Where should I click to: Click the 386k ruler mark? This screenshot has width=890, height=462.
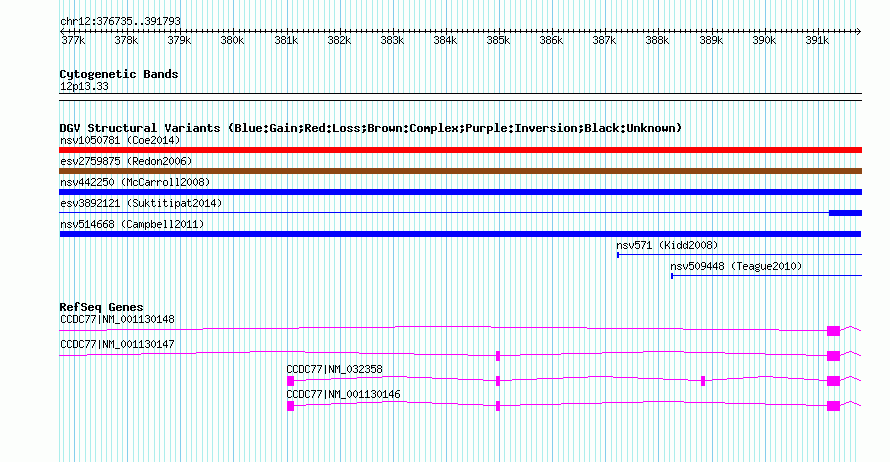(x=551, y=40)
